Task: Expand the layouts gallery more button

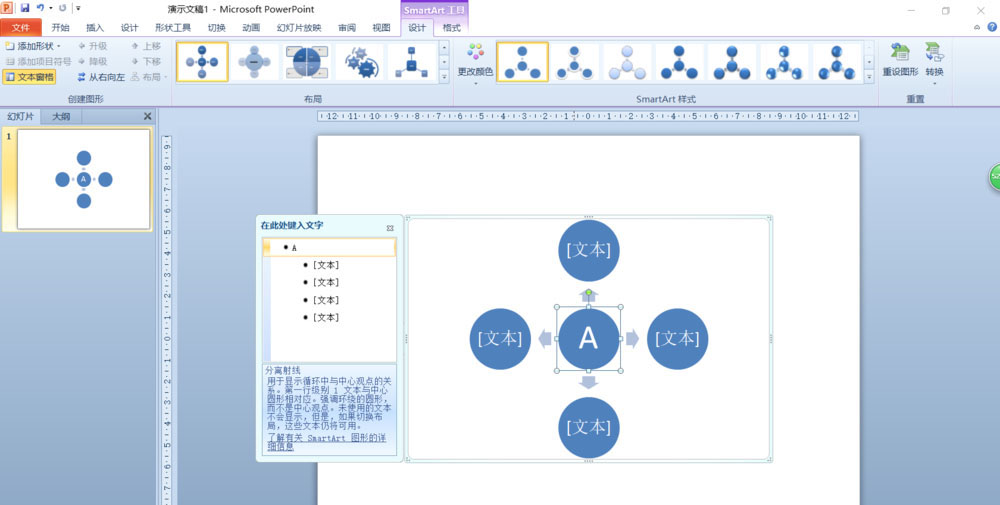Action: click(445, 77)
